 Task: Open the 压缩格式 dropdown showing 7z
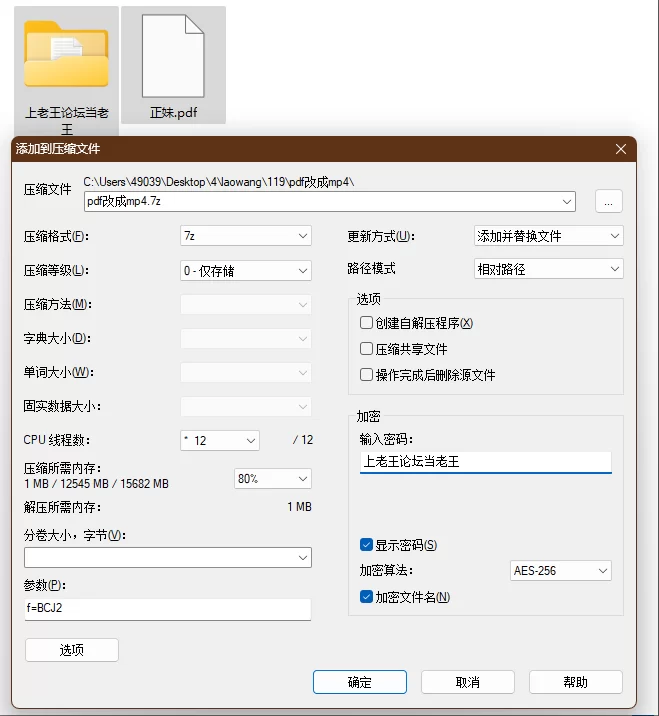pos(246,236)
